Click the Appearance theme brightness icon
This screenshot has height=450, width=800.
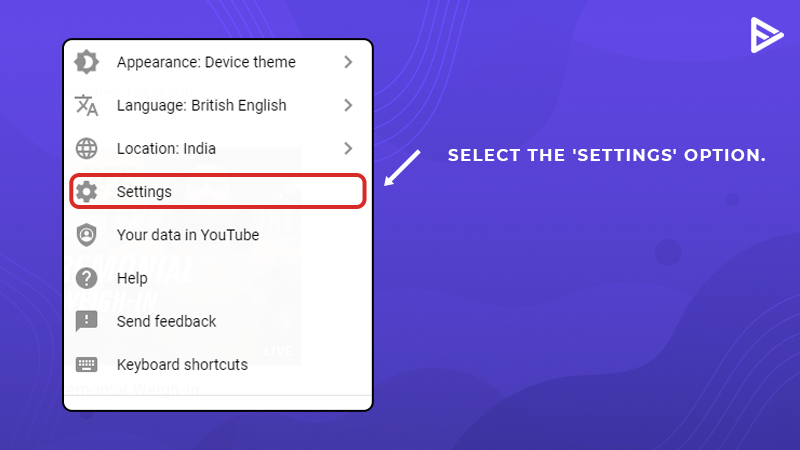tap(86, 62)
